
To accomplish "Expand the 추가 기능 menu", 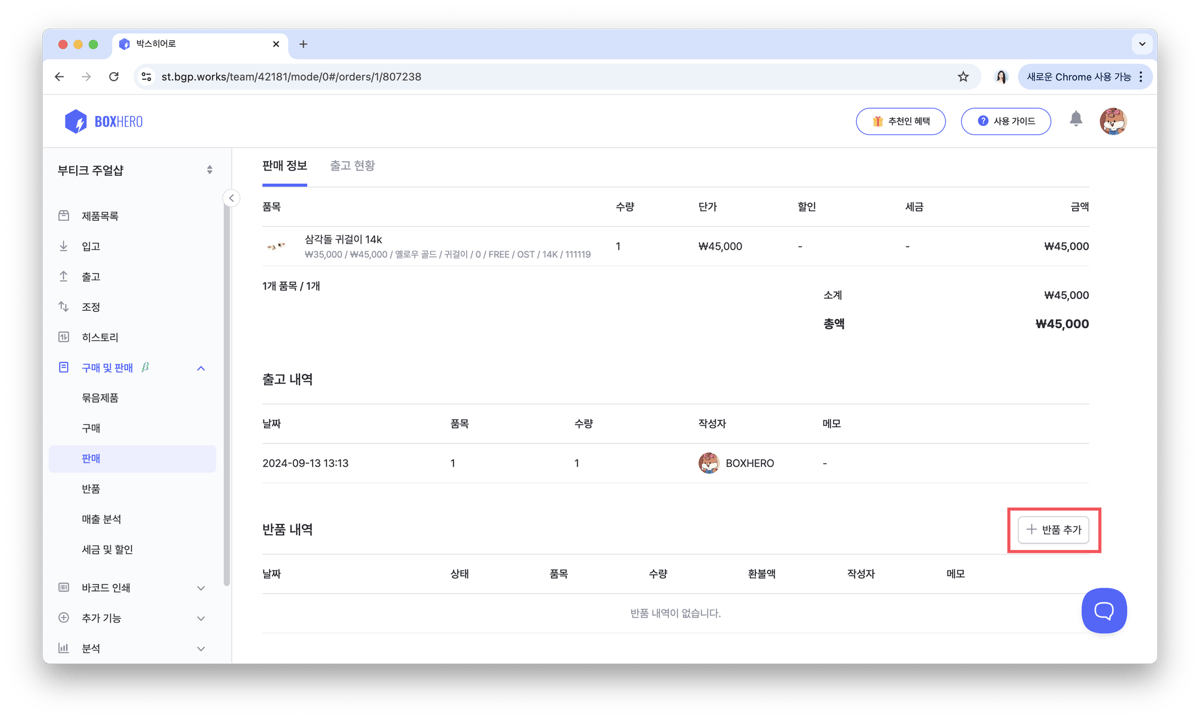I will pos(201,618).
